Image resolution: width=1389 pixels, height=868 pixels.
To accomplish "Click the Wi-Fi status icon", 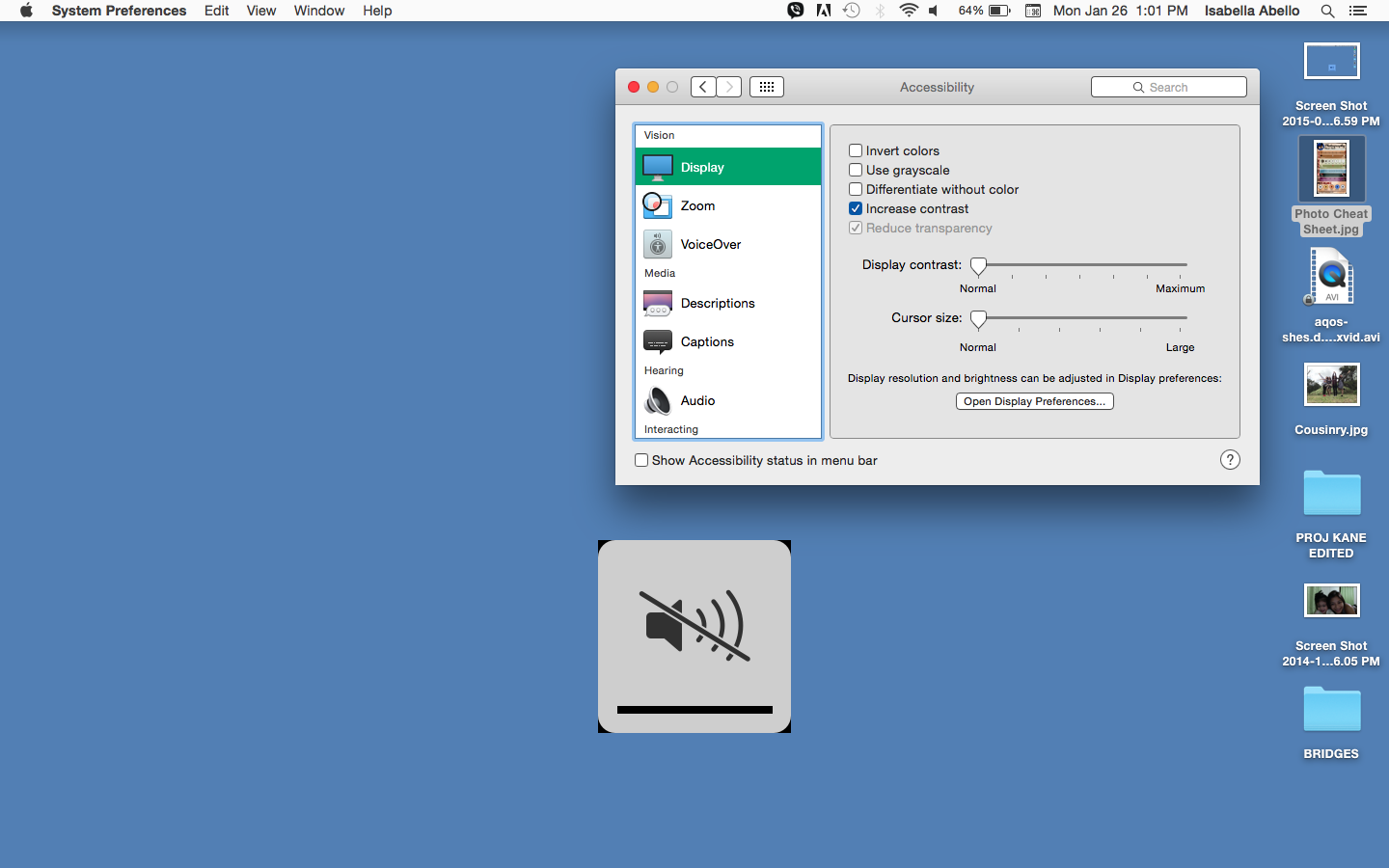I will tap(908, 11).
